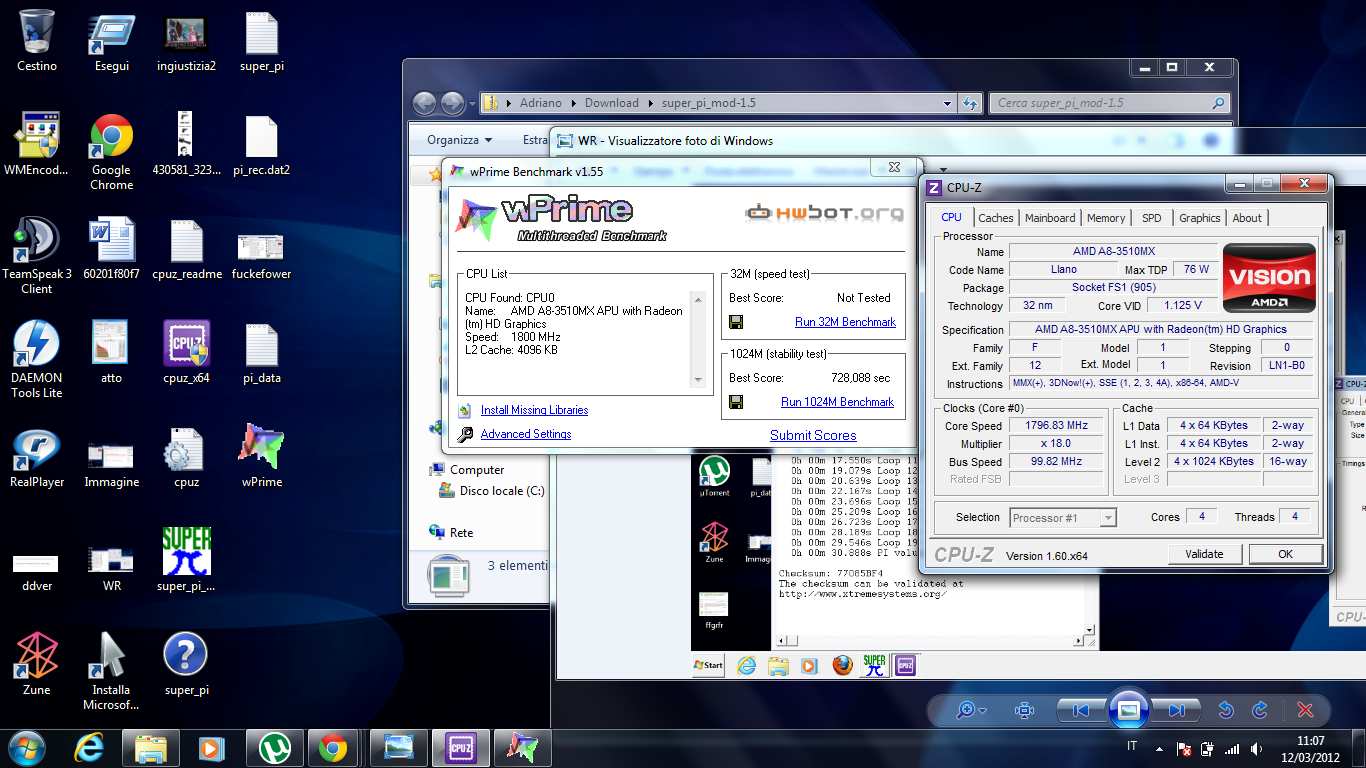Select the super_pi_... desktop application icon
The height and width of the screenshot is (768, 1366).
coord(186,561)
